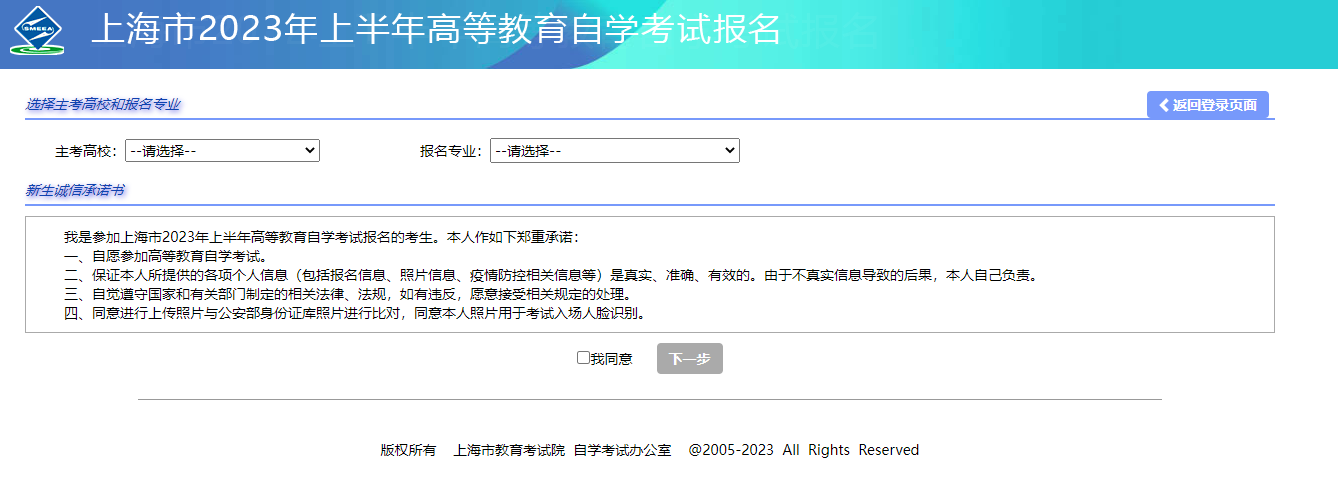The height and width of the screenshot is (495, 1338).
Task: Click the left chevron icon on return button
Action: tap(1164, 105)
